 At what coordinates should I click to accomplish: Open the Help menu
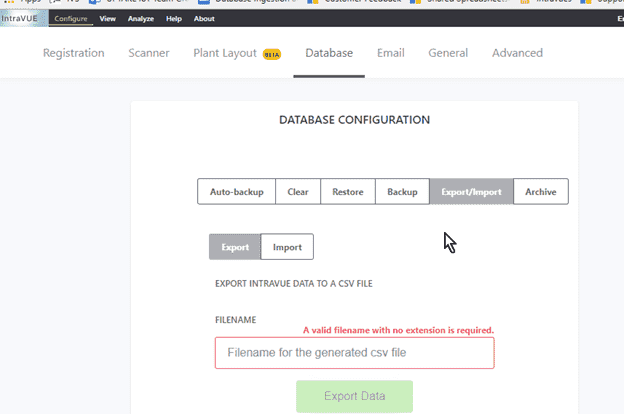(x=174, y=19)
